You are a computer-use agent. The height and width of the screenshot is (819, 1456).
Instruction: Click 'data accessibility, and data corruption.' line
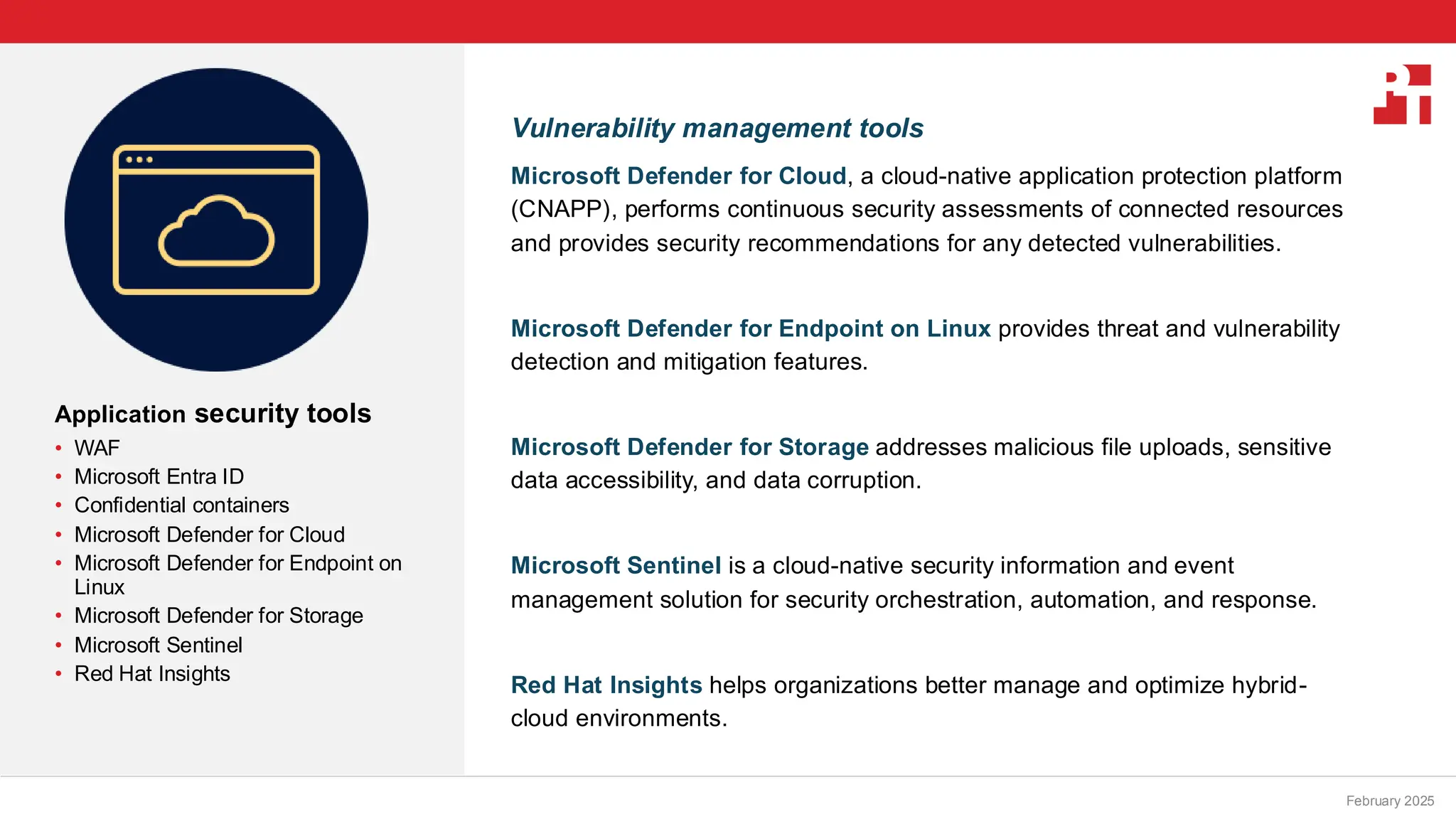tap(716, 481)
